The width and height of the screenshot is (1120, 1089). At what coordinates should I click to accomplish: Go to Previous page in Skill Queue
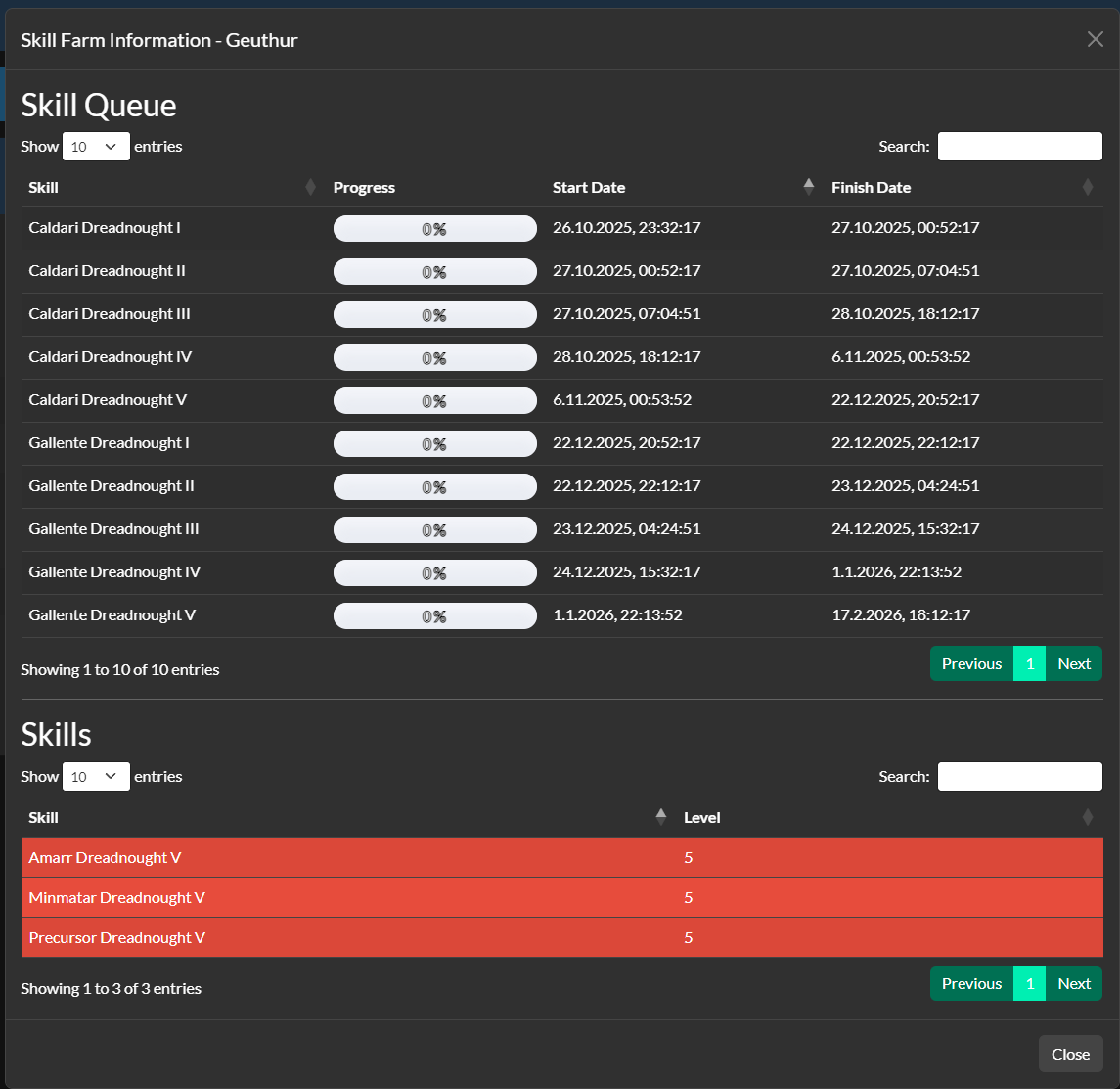[x=971, y=663]
